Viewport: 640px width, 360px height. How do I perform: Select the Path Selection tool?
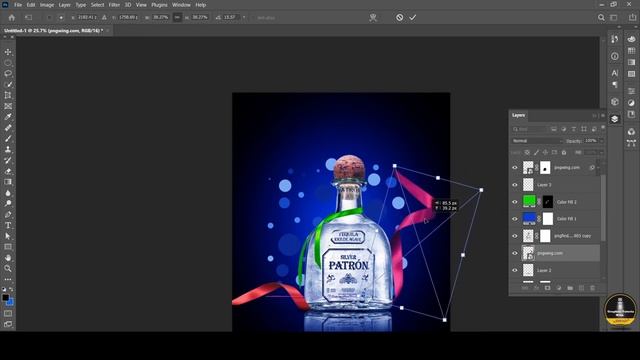click(8, 236)
